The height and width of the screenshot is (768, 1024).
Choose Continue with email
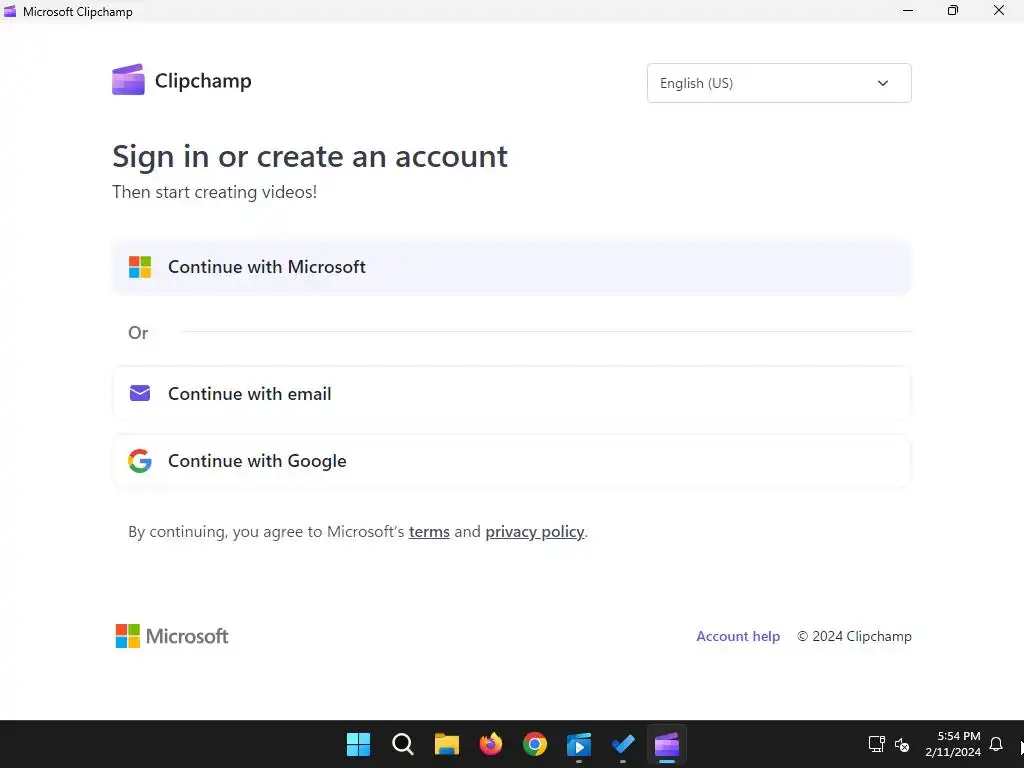(511, 394)
